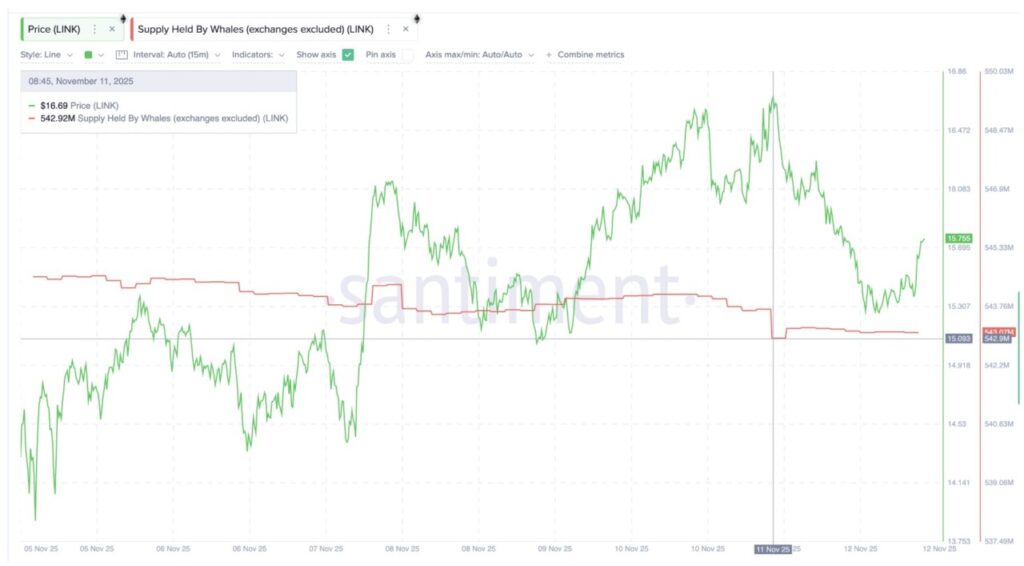Click the green 15.755 price axis label
The image size is (1024, 566).
tap(959, 238)
